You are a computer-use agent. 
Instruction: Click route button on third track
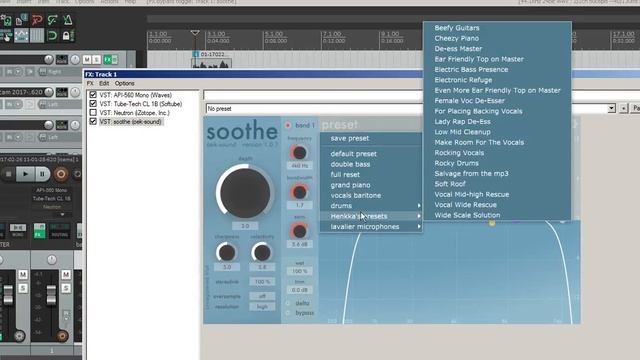62,125
